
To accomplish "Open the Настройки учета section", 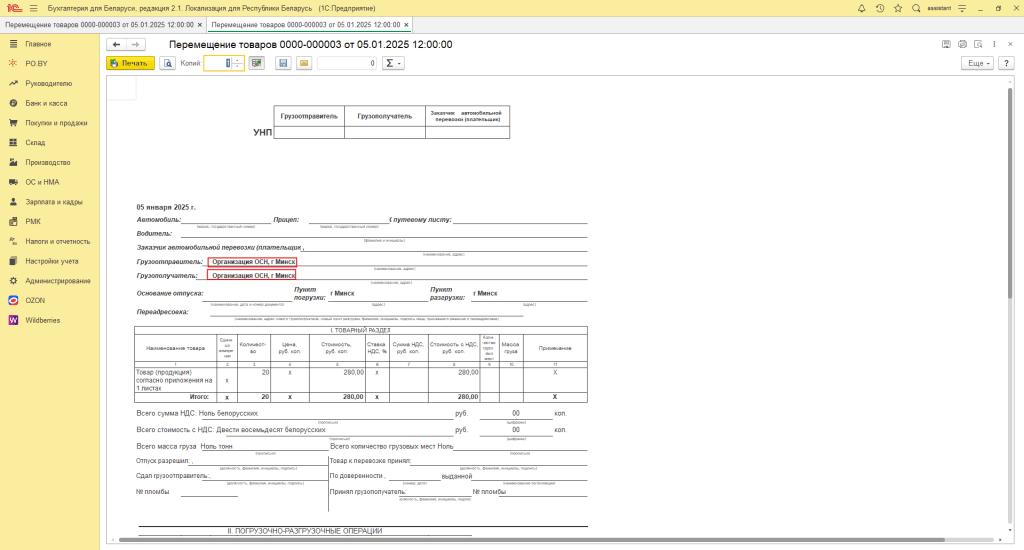I will coord(52,261).
